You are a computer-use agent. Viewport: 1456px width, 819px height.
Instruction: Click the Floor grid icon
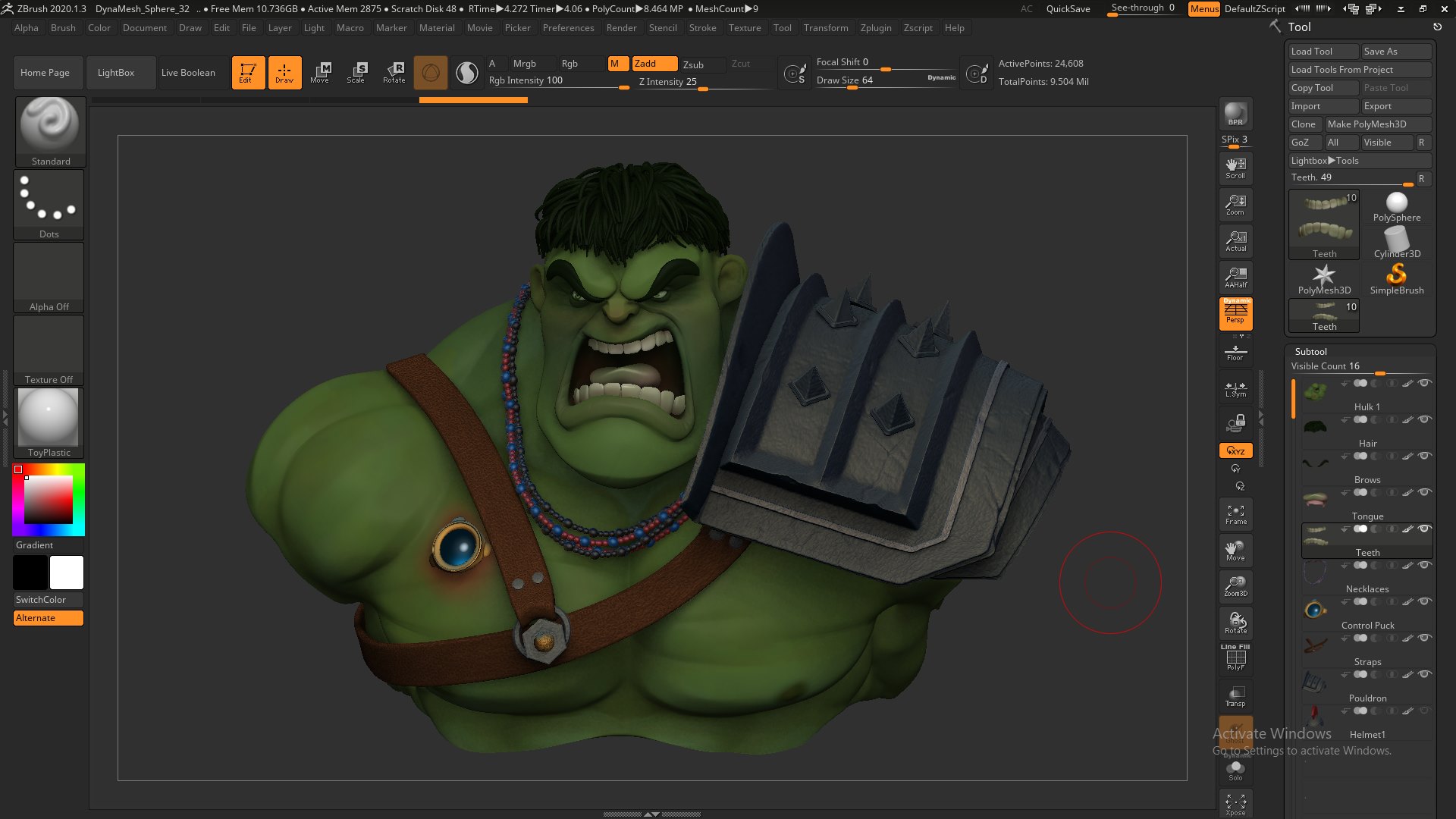1235,353
